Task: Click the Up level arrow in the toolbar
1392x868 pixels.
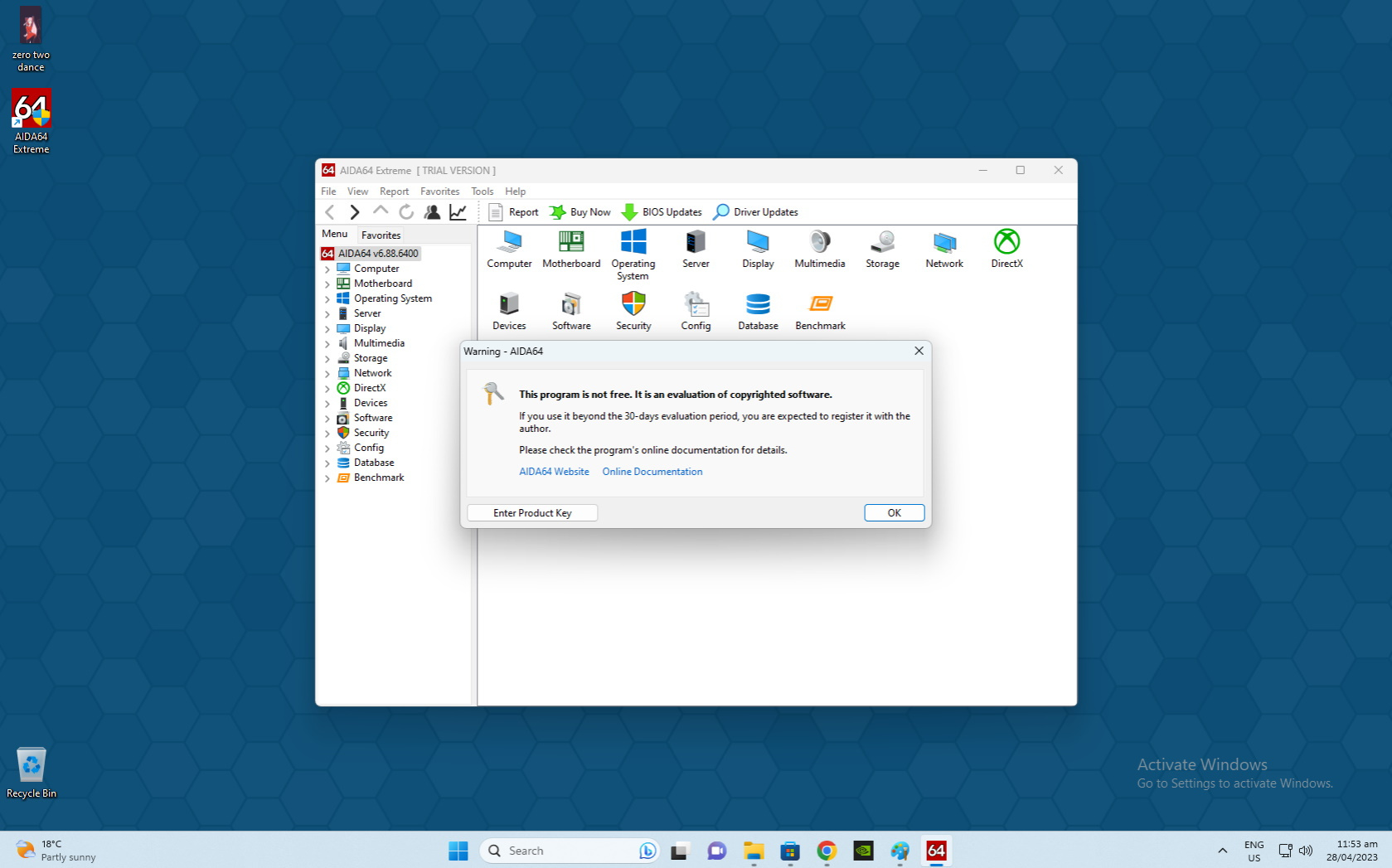Action: [x=381, y=211]
